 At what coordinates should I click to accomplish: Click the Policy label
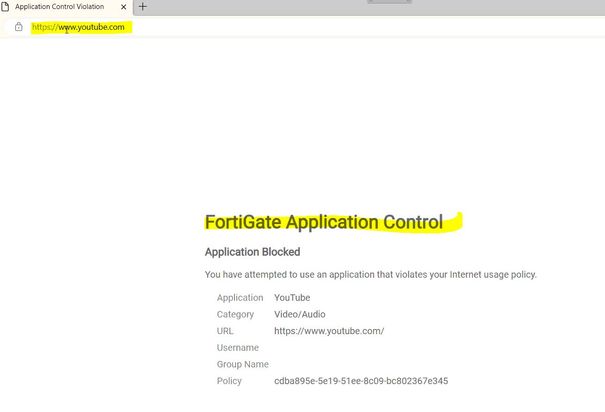pos(229,381)
